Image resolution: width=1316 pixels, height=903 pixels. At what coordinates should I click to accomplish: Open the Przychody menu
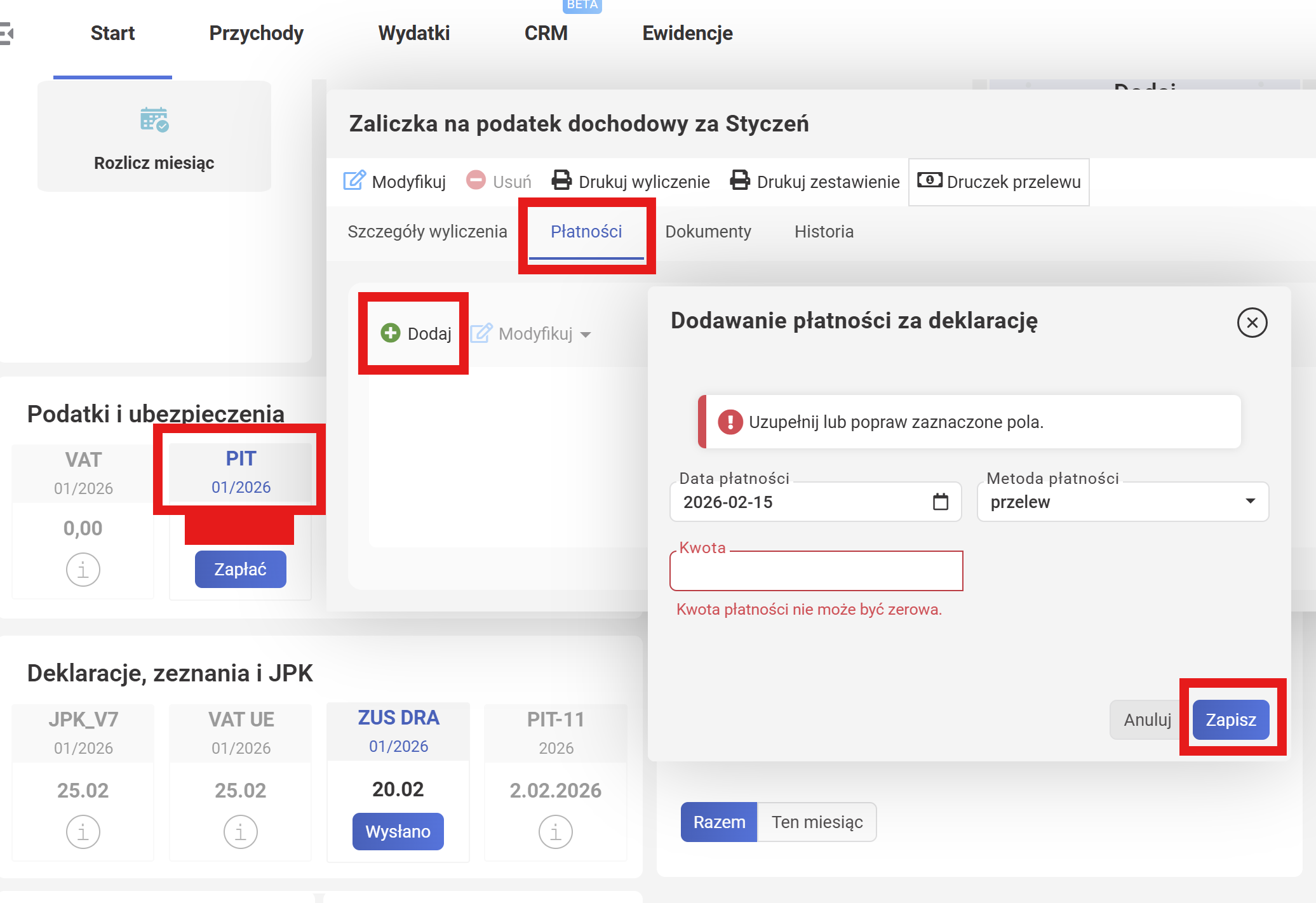(x=256, y=33)
